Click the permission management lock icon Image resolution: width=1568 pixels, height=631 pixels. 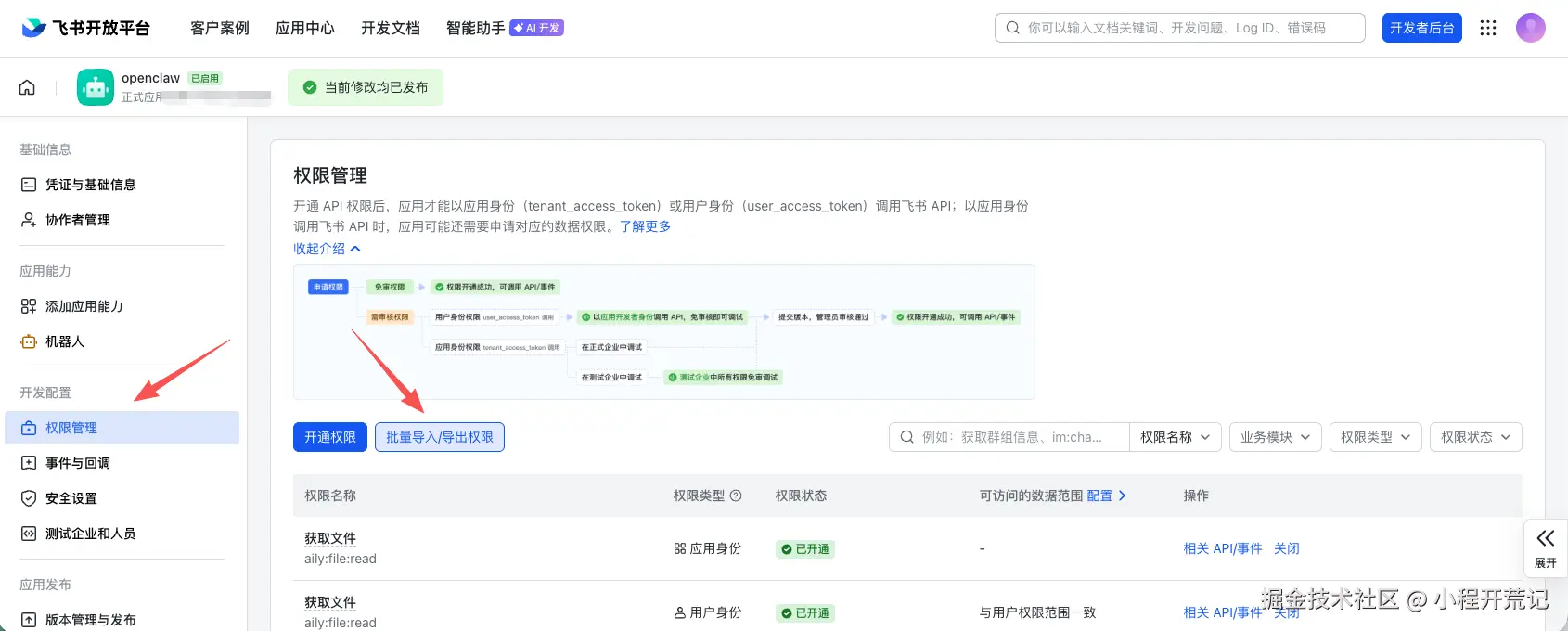[x=29, y=428]
